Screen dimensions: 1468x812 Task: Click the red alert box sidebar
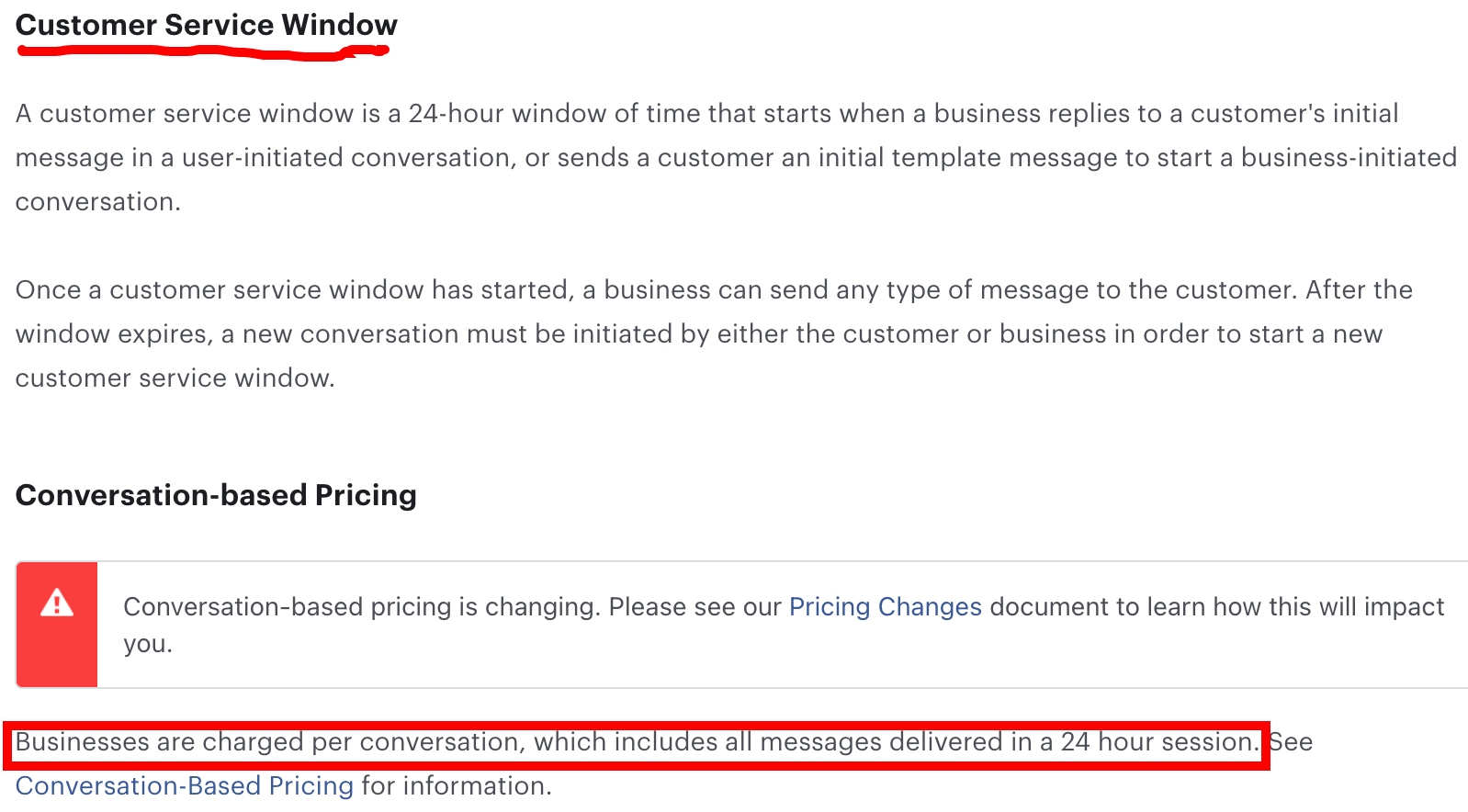pyautogui.click(x=57, y=625)
